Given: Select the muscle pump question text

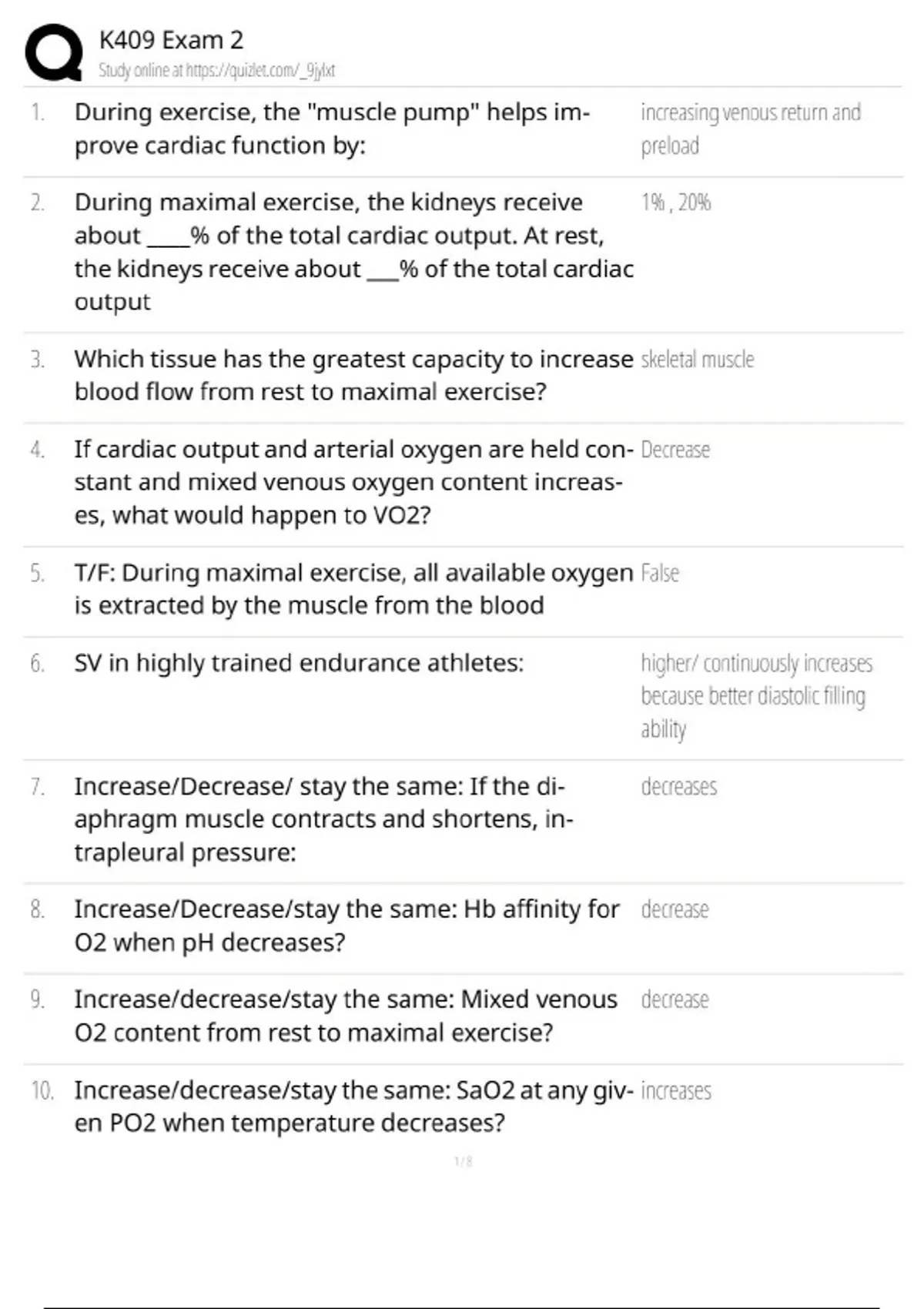Looking at the screenshot, I should coord(332,129).
